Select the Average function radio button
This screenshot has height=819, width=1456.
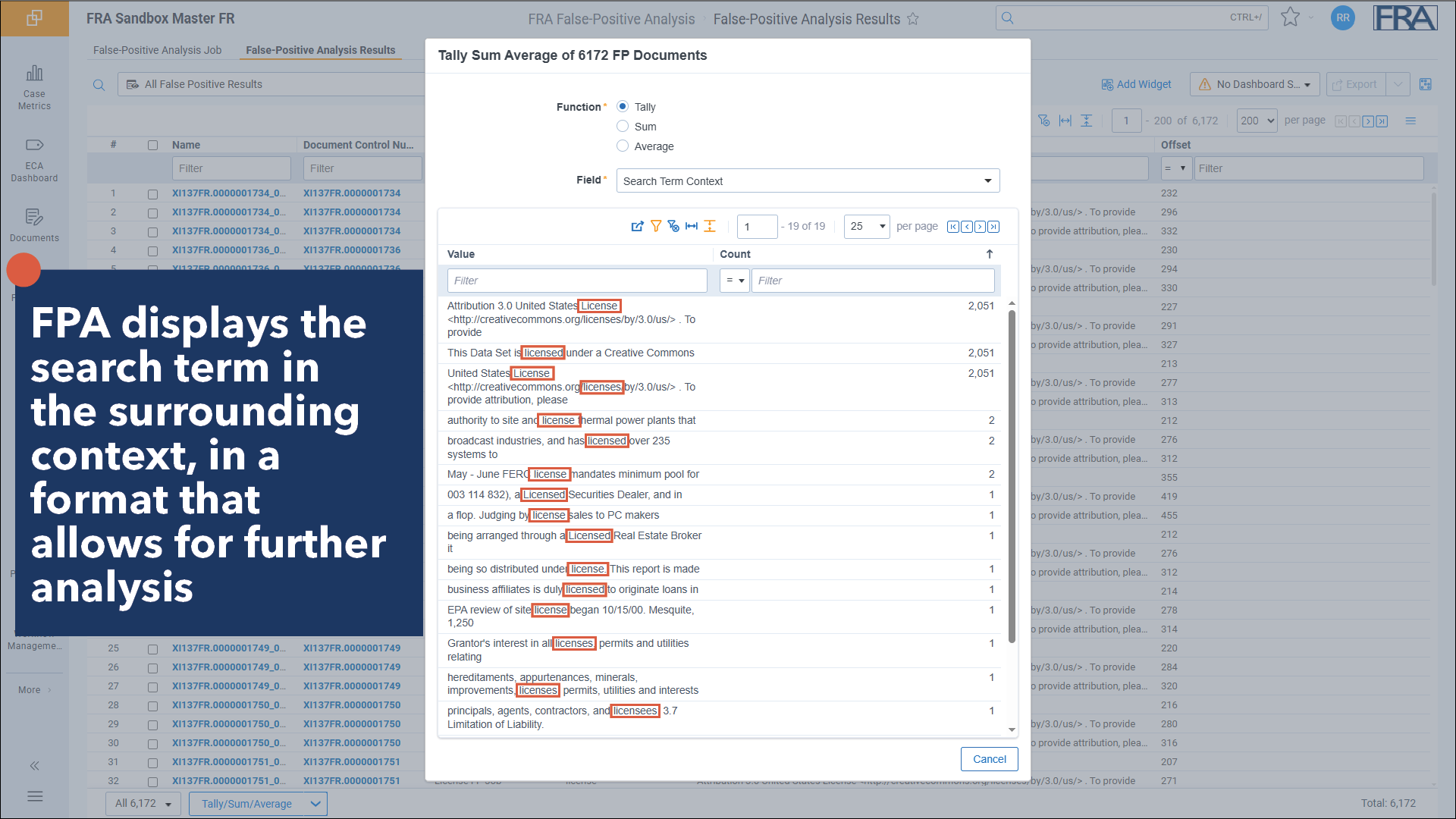(x=623, y=146)
